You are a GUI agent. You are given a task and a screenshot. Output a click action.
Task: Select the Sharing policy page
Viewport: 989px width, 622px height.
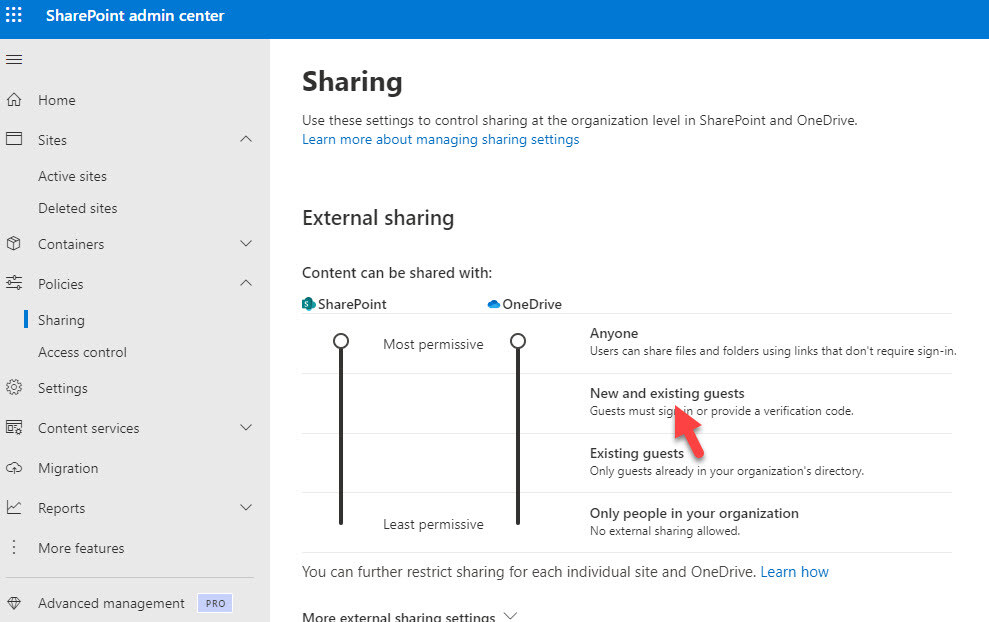tap(61, 320)
